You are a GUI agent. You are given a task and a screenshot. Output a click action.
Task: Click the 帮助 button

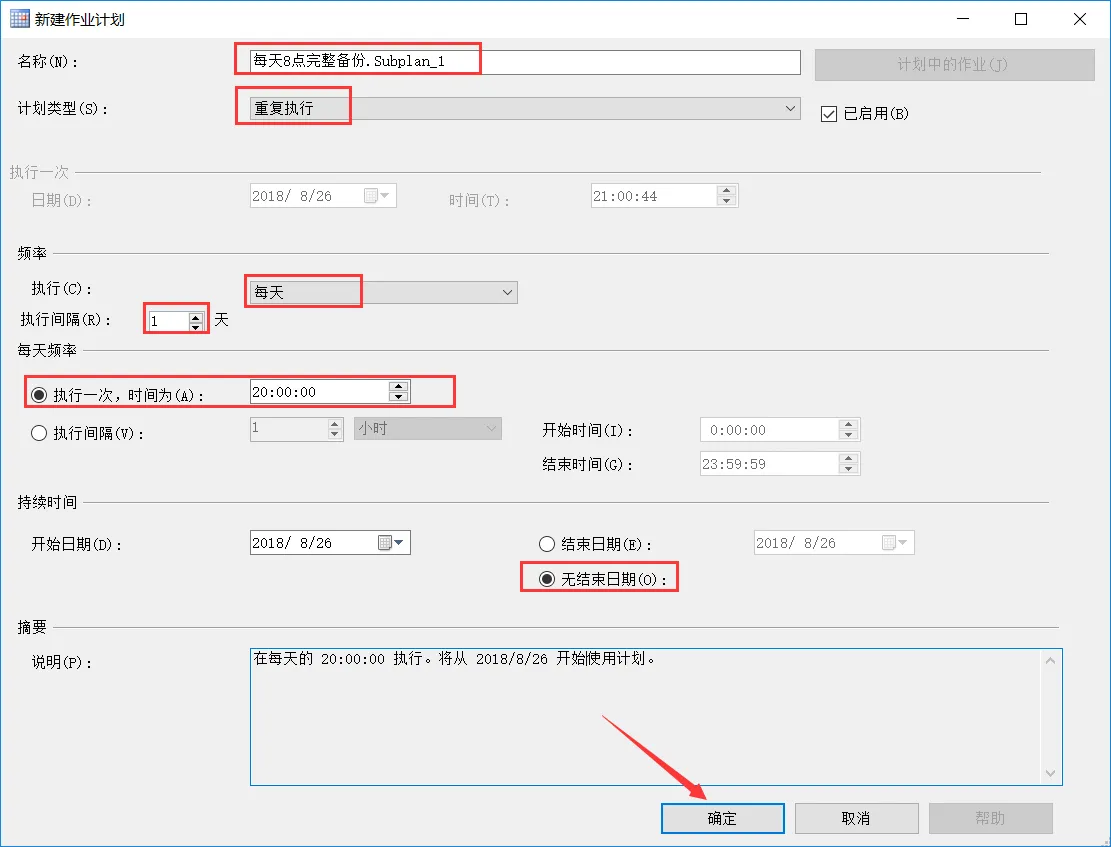pyautogui.click(x=990, y=818)
